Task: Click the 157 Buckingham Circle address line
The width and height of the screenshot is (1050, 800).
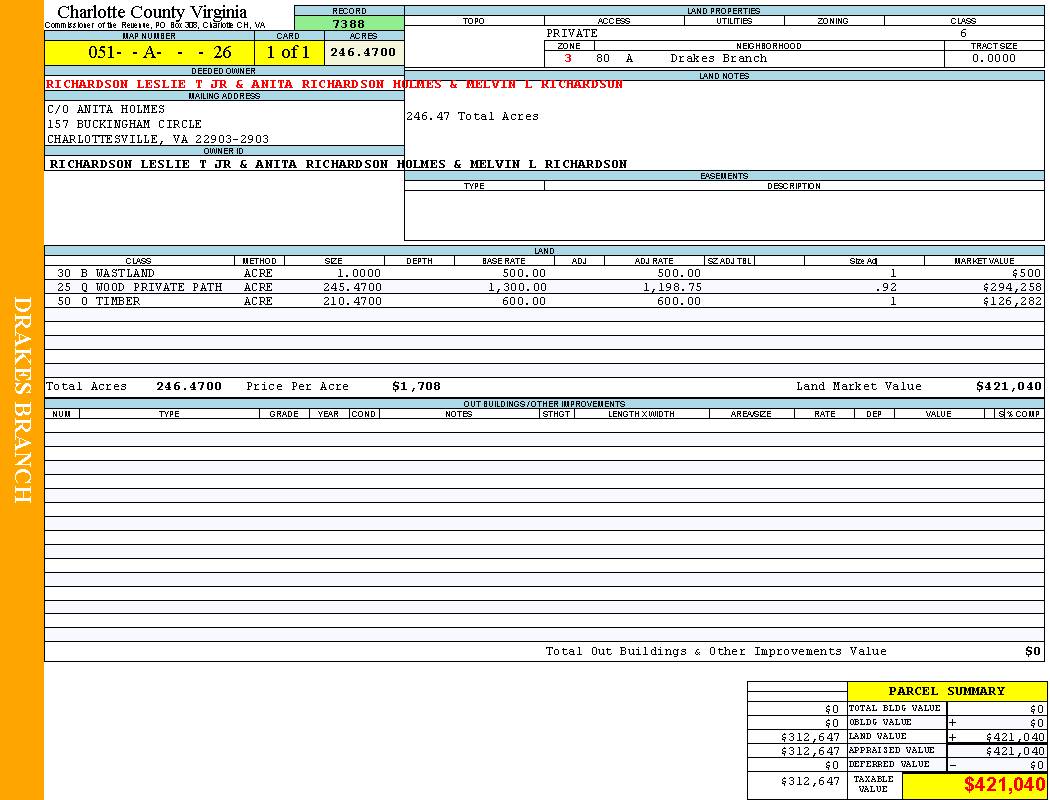Action: (x=124, y=124)
